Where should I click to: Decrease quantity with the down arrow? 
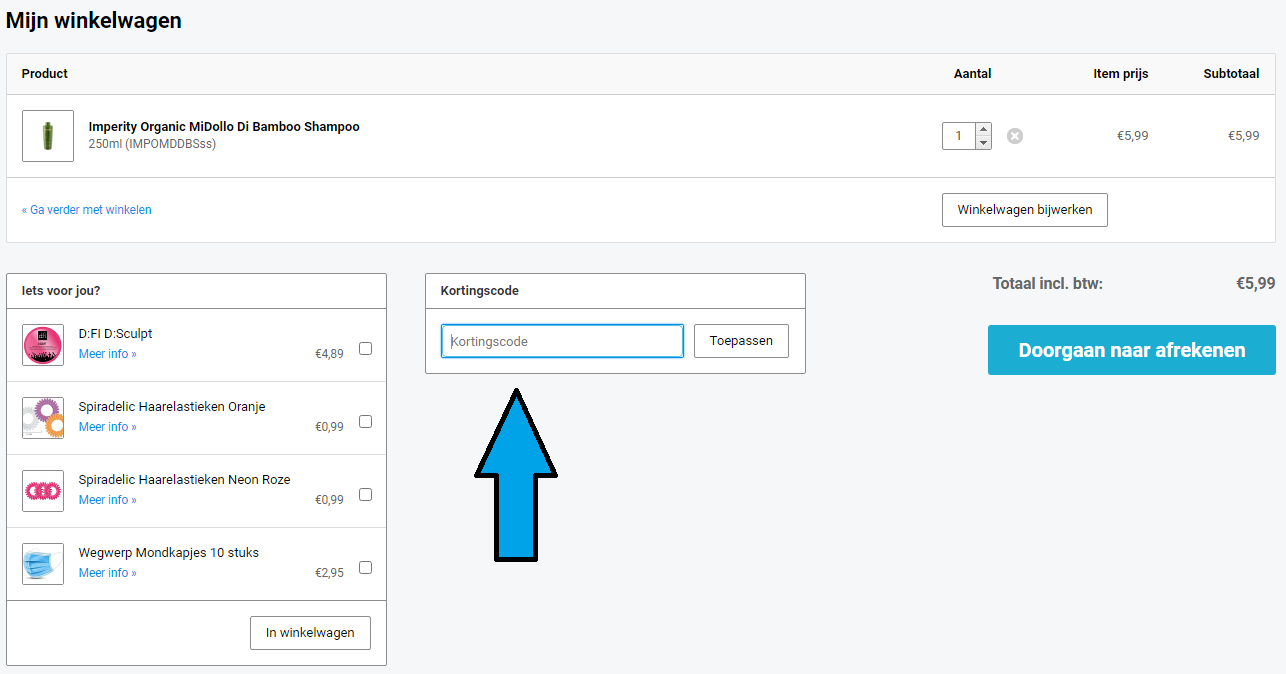[983, 143]
